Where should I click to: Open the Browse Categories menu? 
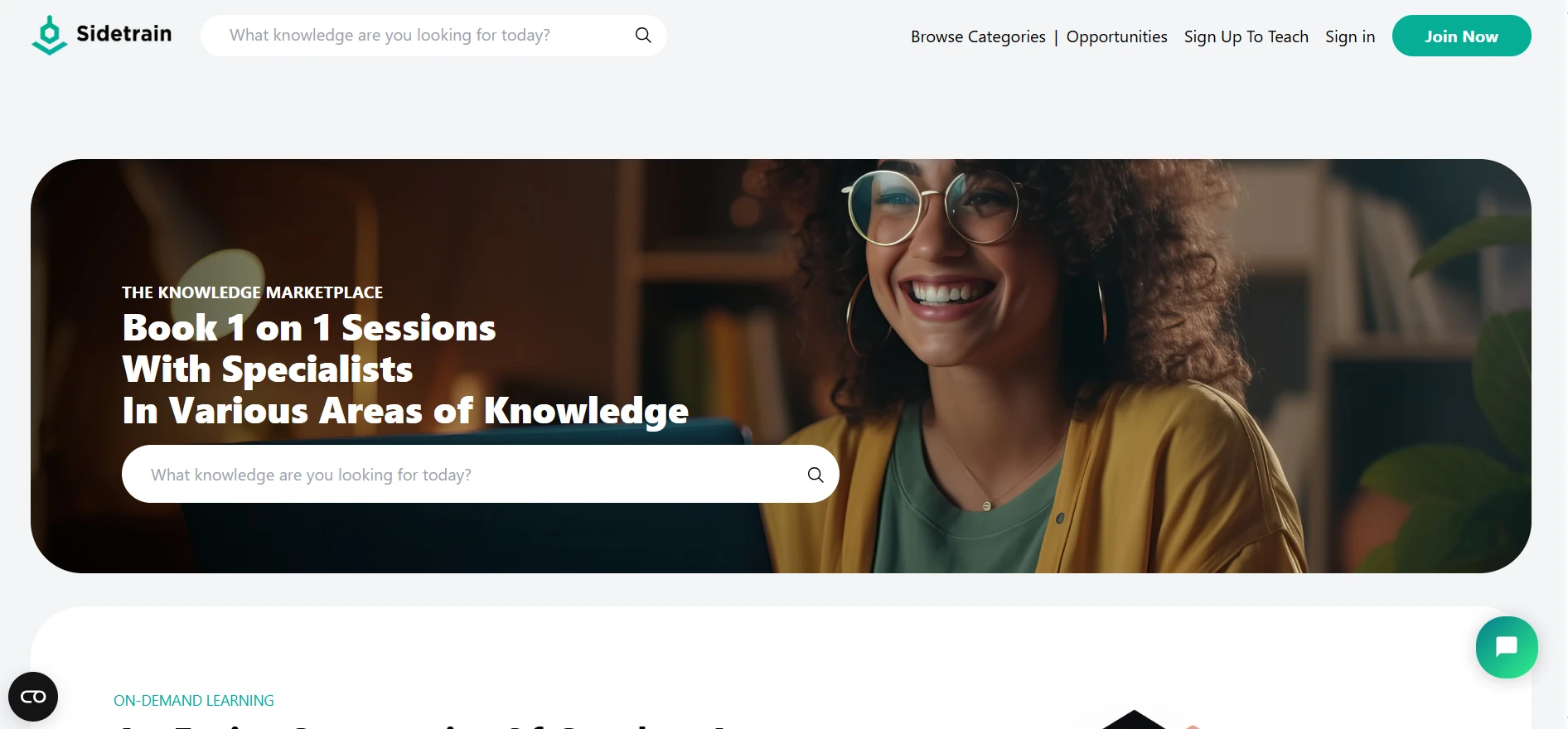[x=978, y=36]
